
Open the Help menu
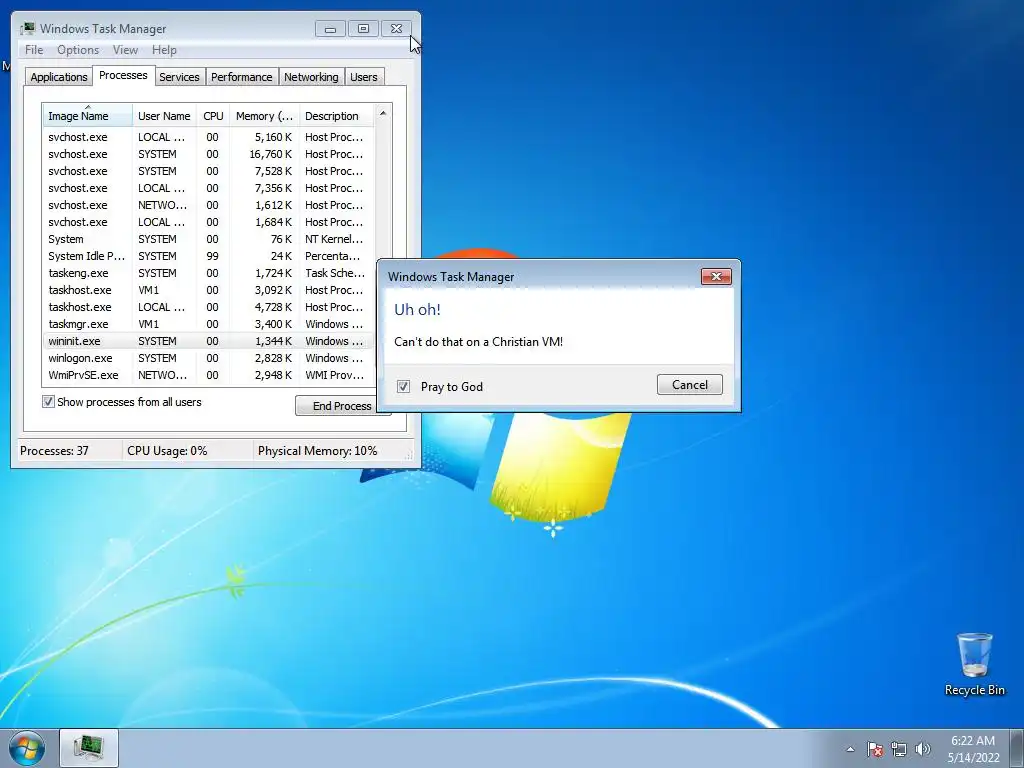164,50
